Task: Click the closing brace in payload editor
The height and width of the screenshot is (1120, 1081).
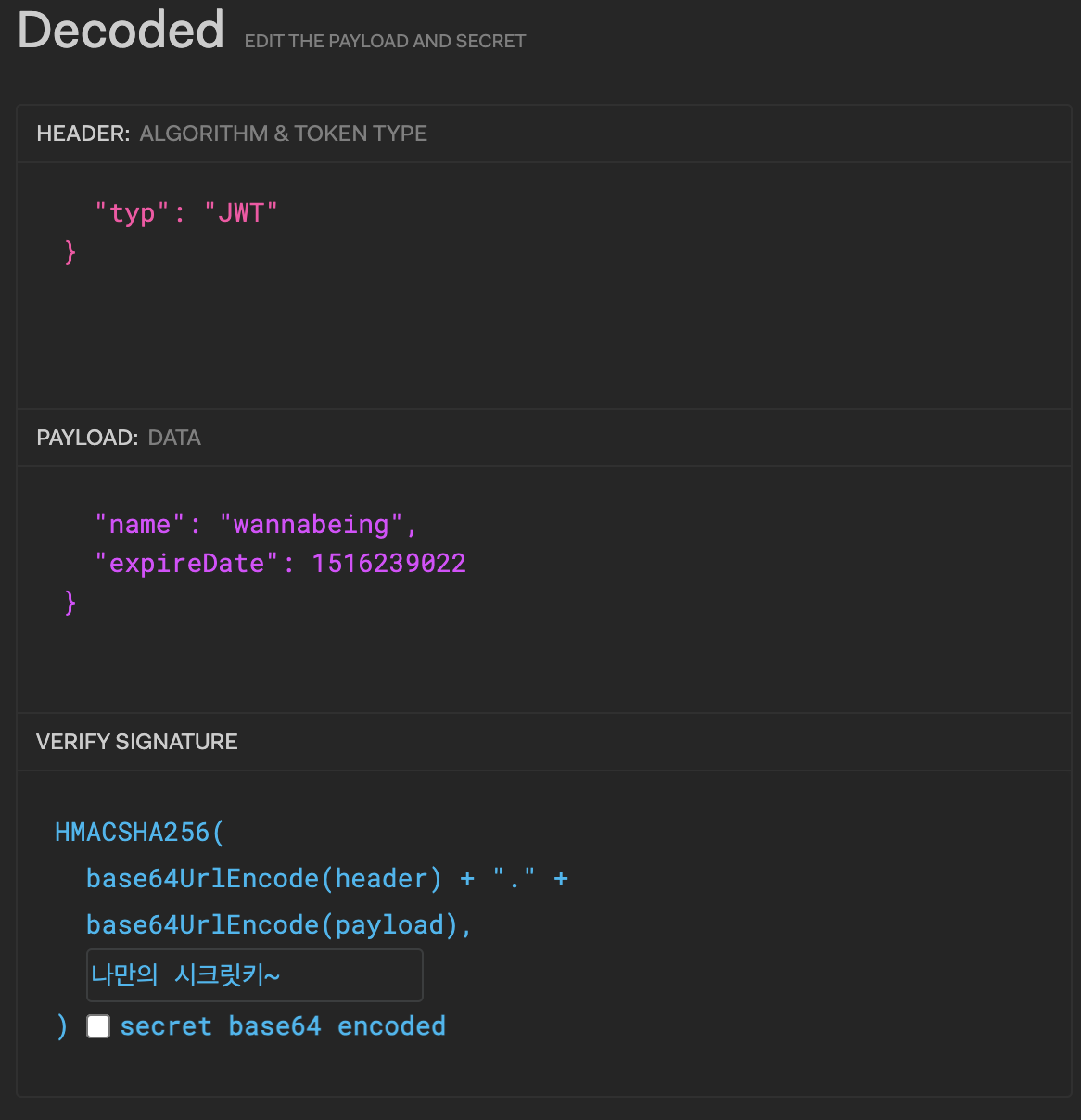Action: point(70,603)
